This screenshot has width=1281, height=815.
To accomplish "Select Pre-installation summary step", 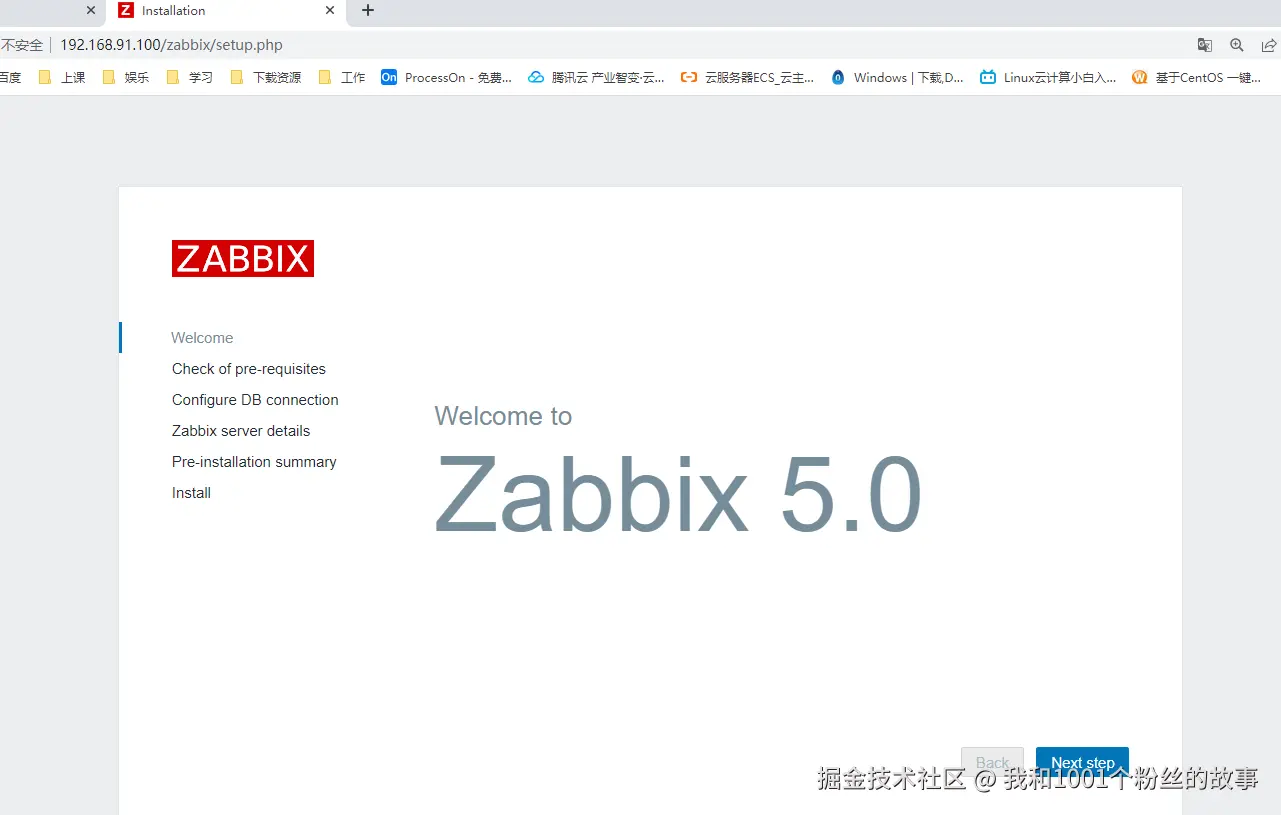I will point(254,462).
